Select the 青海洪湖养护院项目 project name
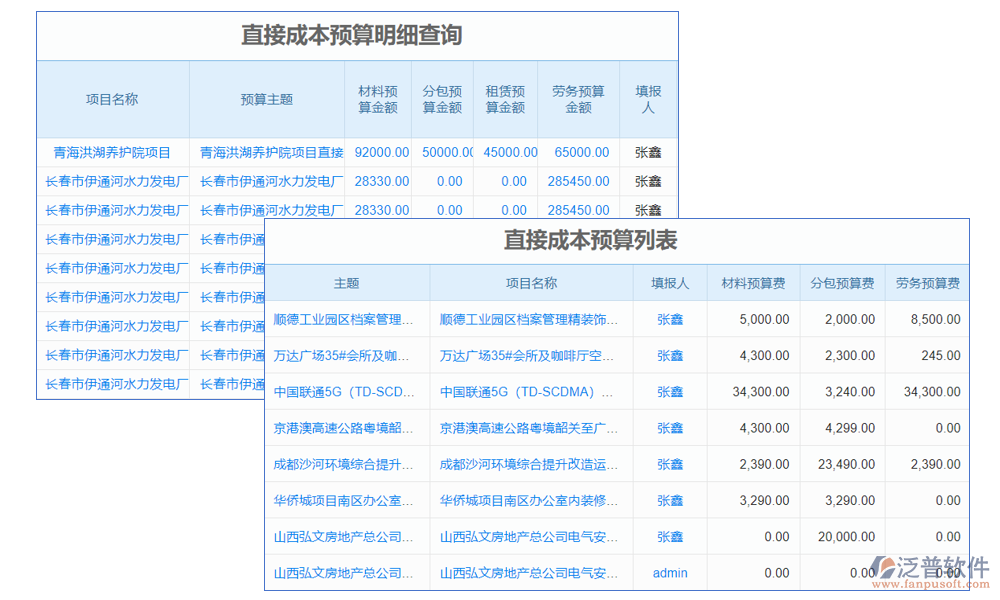The height and width of the screenshot is (600, 1000). pos(110,152)
